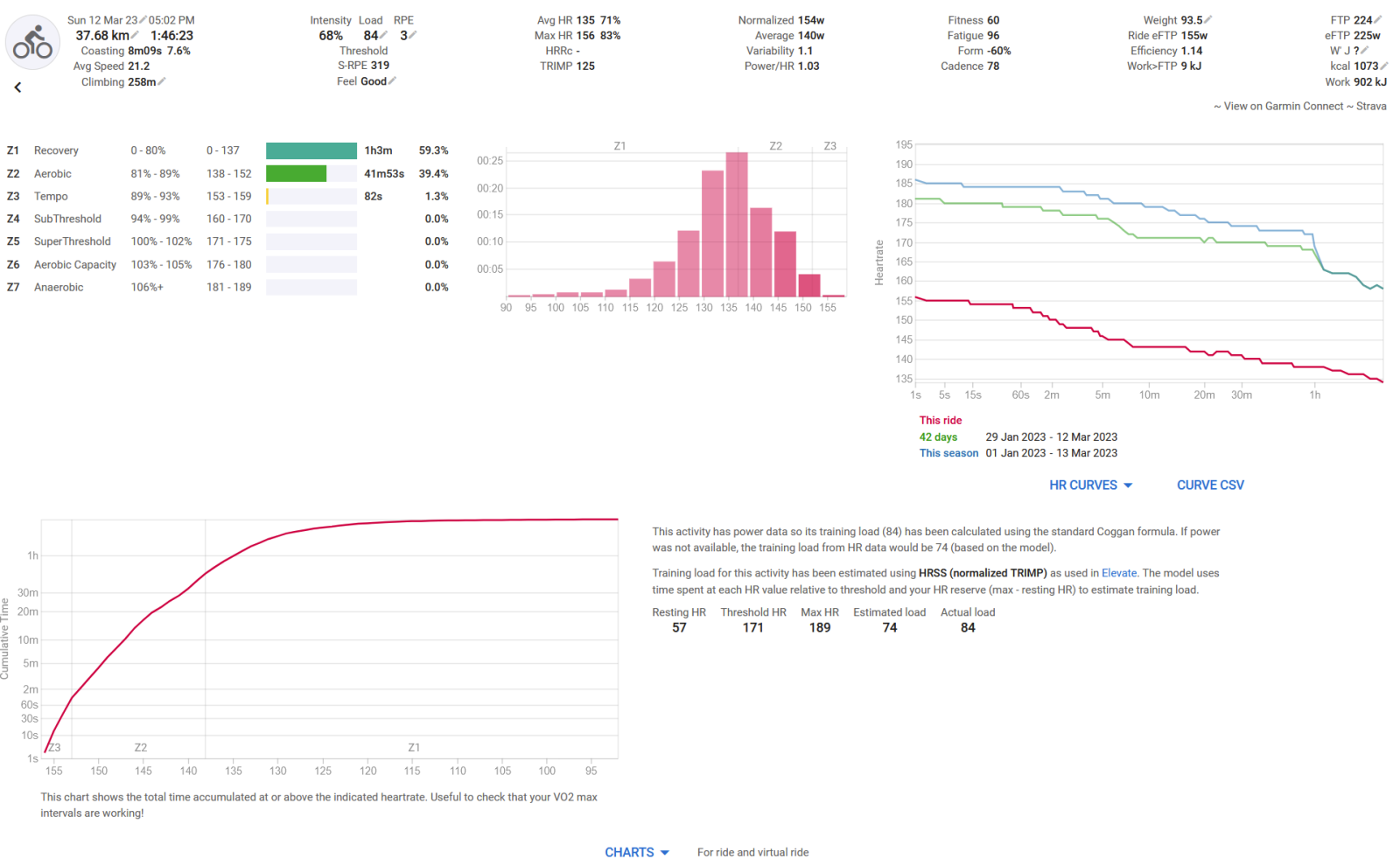
Task: Toggle the '42 days' curve legend
Action: (938, 437)
